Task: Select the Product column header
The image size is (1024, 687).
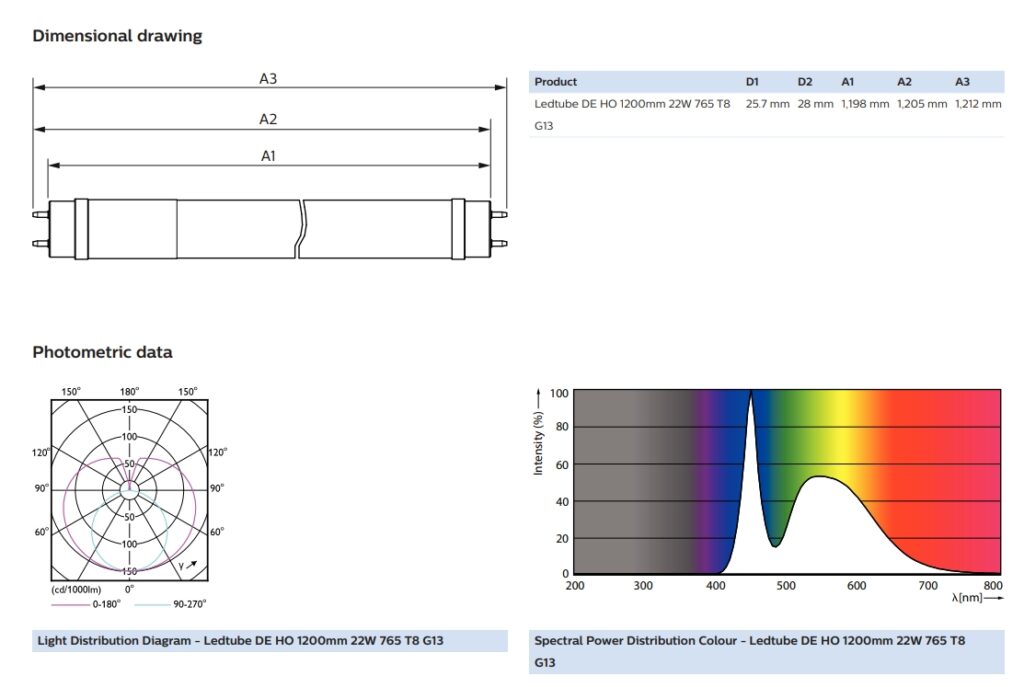Action: tap(556, 82)
